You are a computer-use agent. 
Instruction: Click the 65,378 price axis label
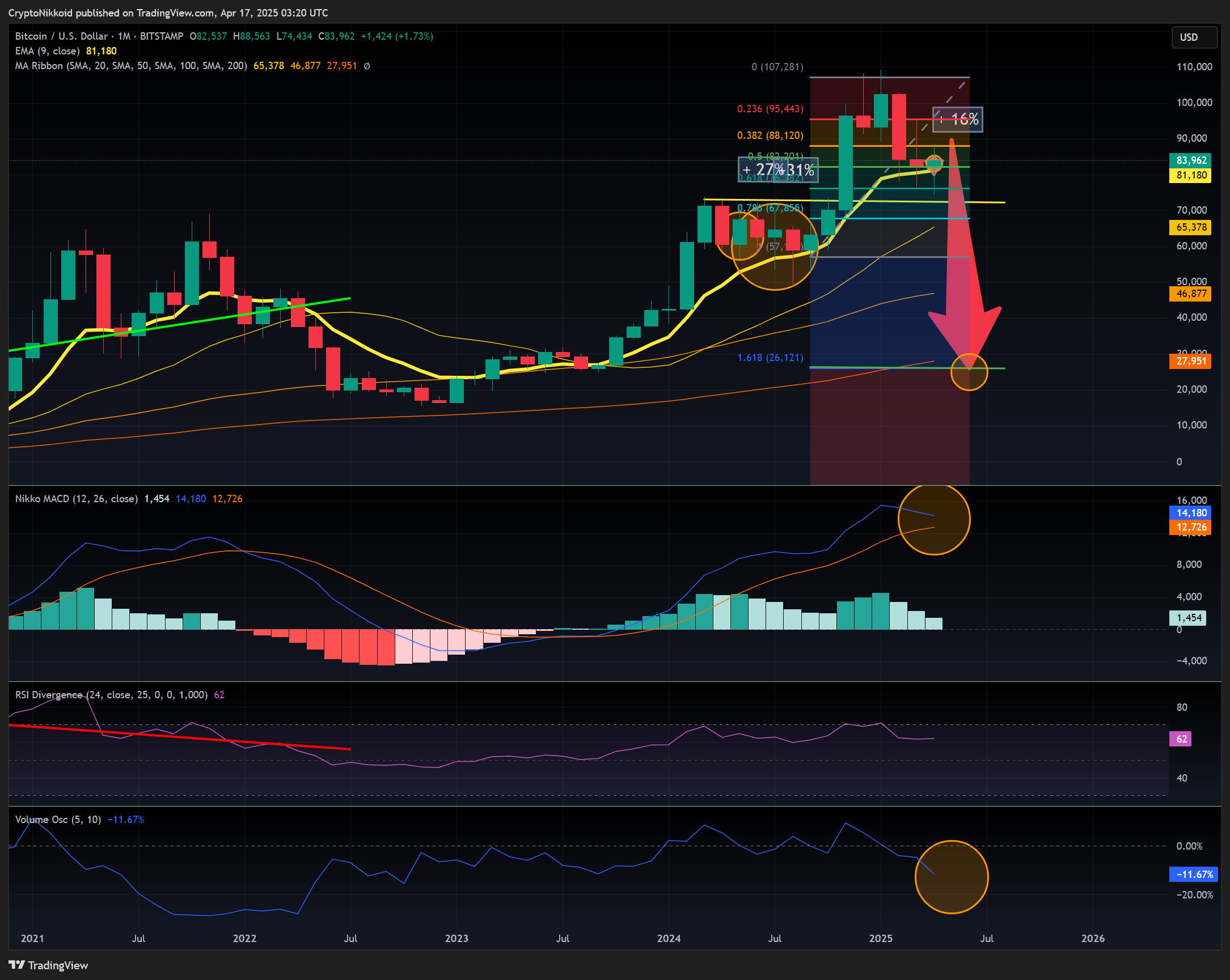1191,227
